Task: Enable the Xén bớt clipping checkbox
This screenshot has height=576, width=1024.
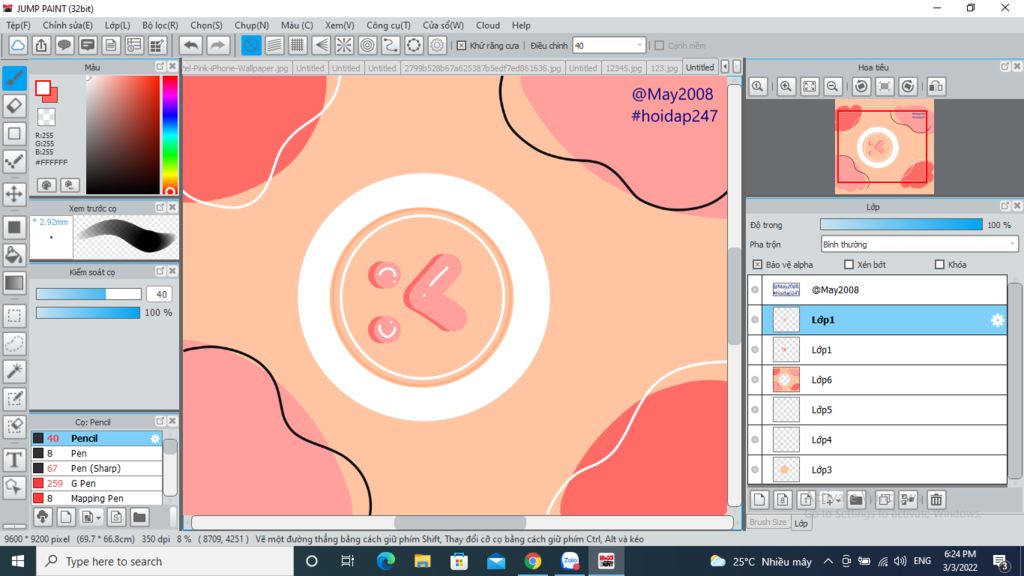Action: coord(849,264)
